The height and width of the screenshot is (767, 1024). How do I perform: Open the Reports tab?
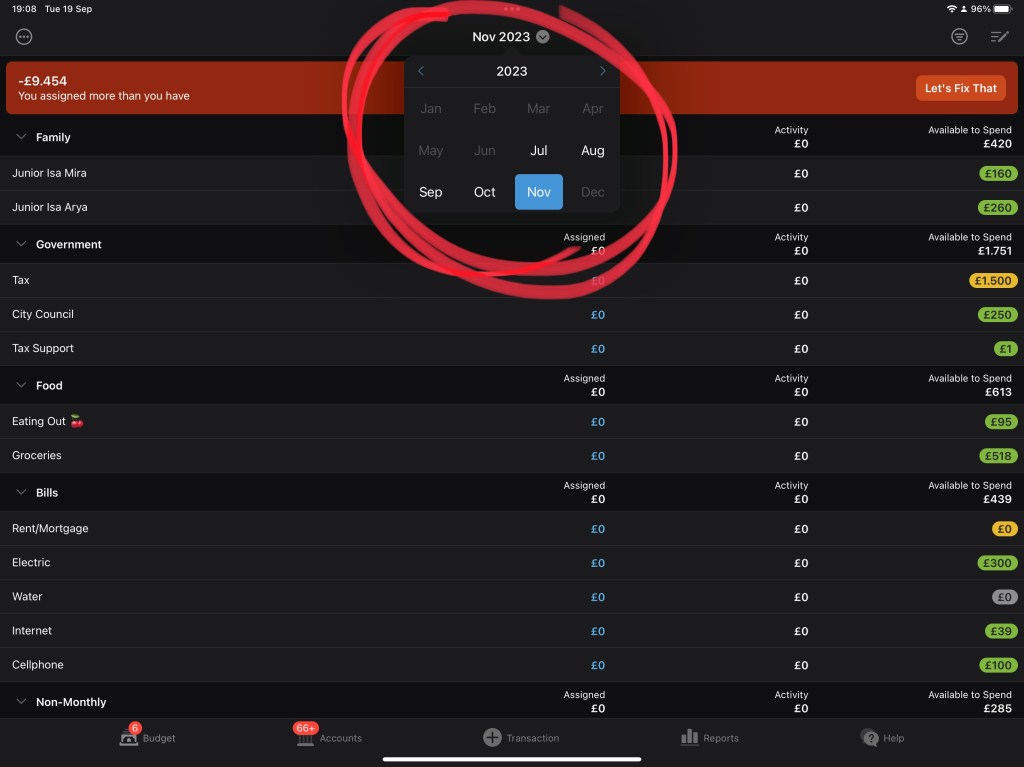709,738
